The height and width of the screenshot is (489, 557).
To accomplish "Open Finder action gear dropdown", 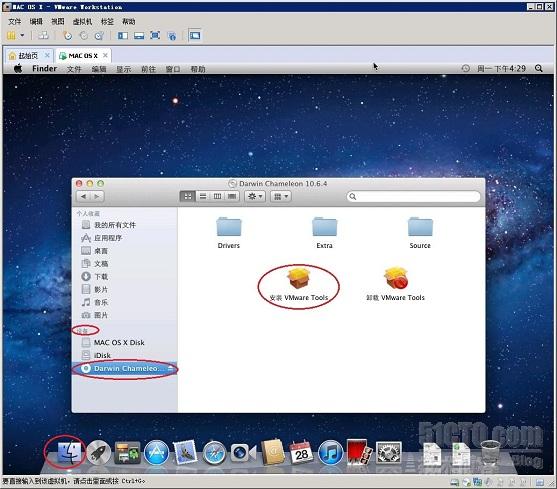I will [x=255, y=196].
